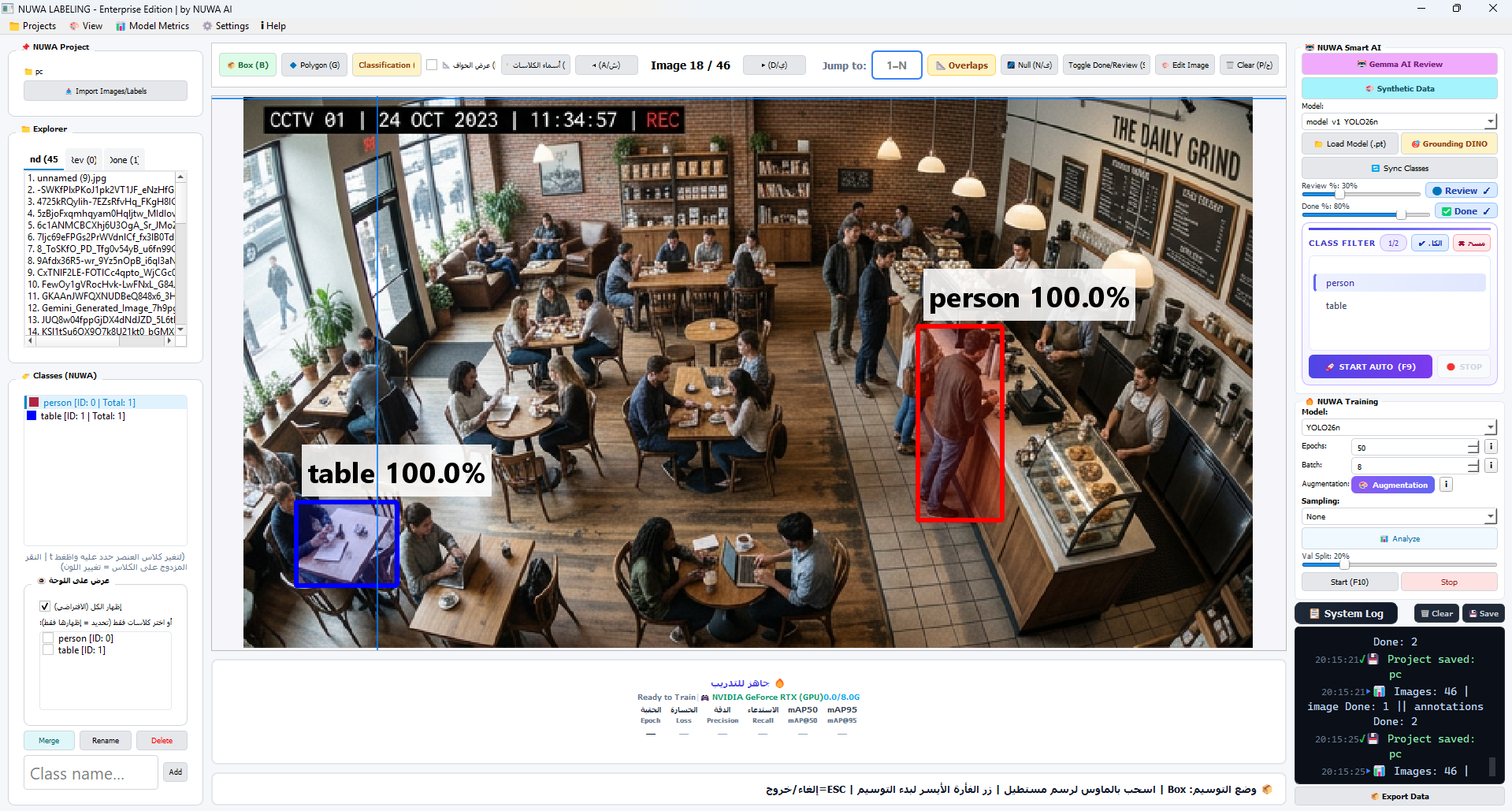Open Grounding DINO
This screenshot has width=1512, height=811.
coord(1449,144)
